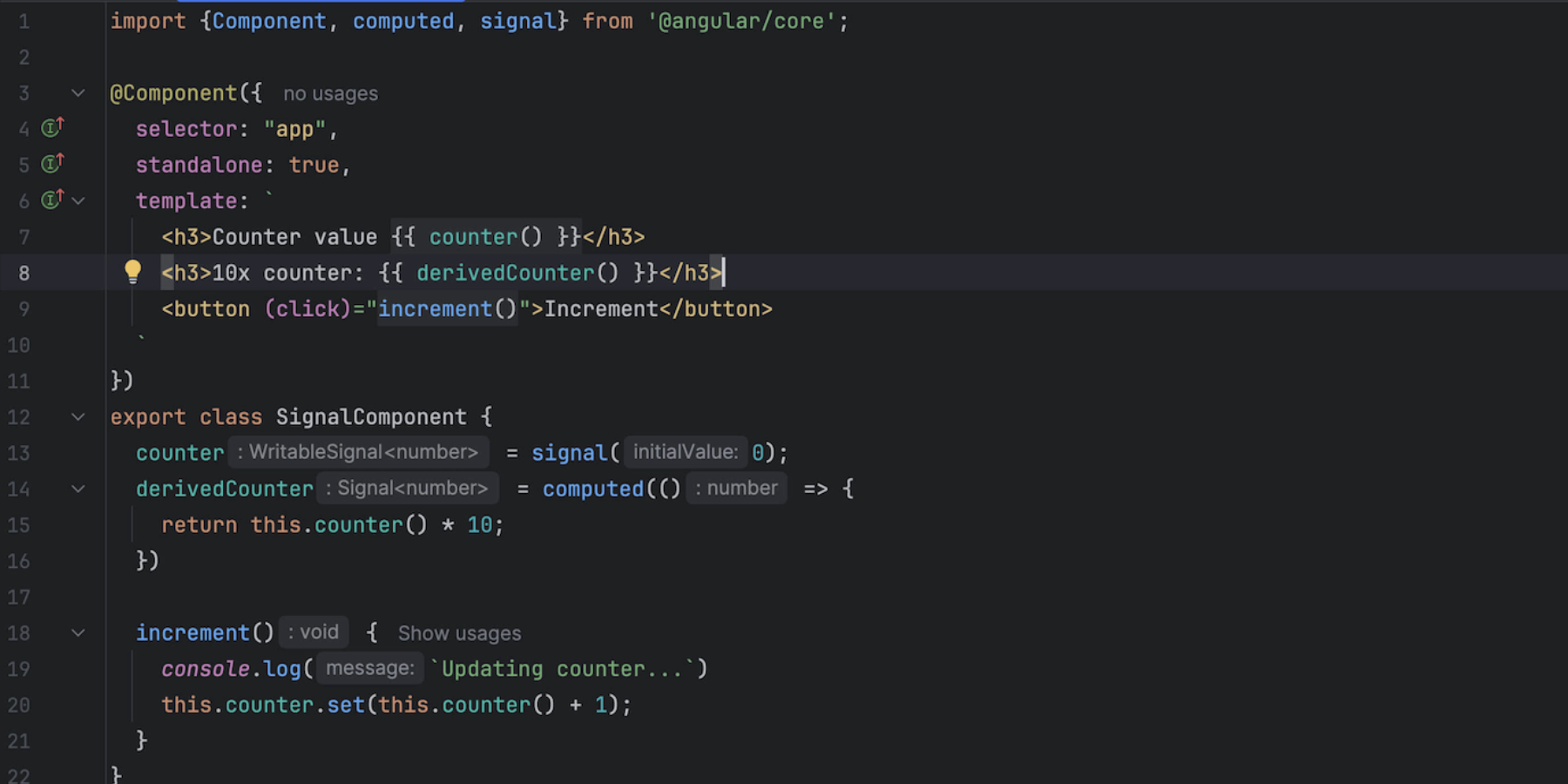Screen dimensions: 1568x784
Task: Click the ': void' return type hint
Action: [314, 632]
